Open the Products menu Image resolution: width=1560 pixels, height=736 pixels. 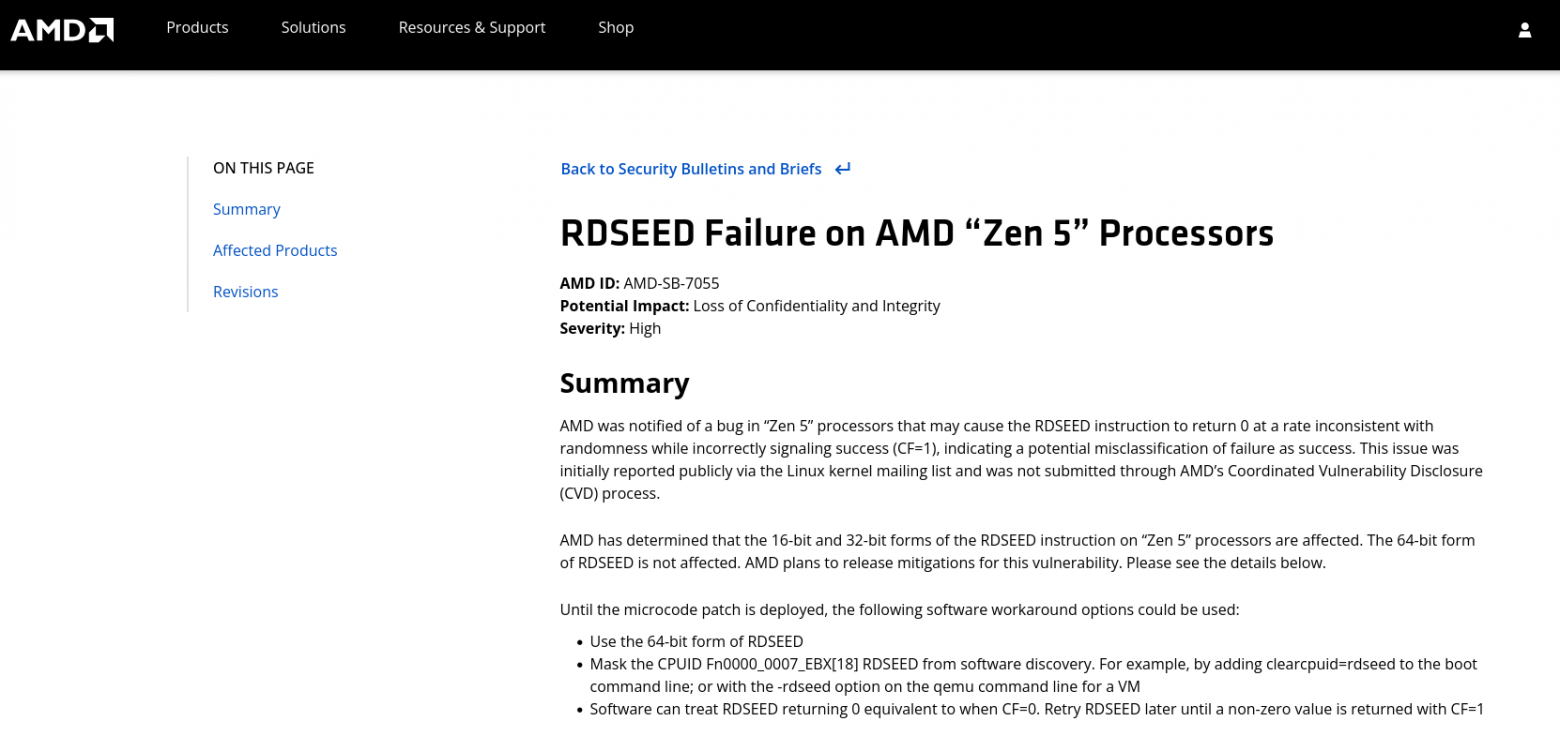(197, 28)
